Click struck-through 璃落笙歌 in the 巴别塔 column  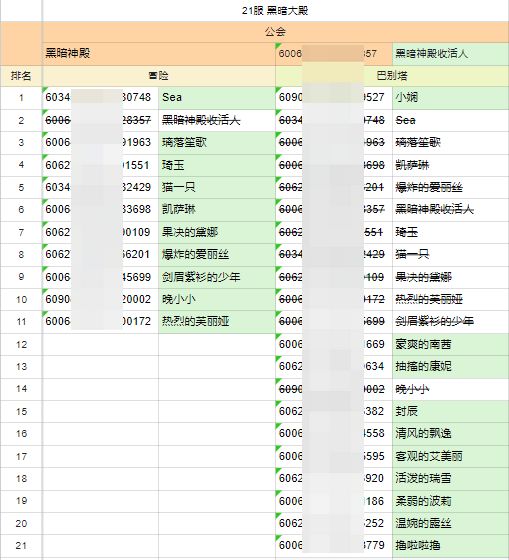click(450, 142)
